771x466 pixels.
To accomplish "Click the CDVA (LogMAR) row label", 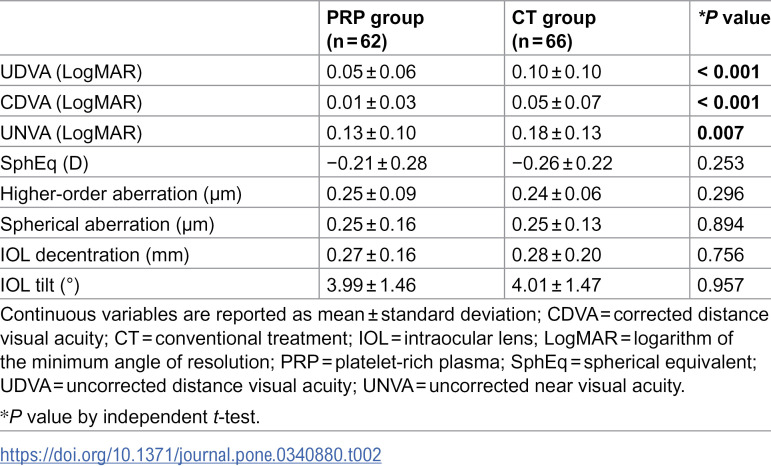I will [x=71, y=103].
